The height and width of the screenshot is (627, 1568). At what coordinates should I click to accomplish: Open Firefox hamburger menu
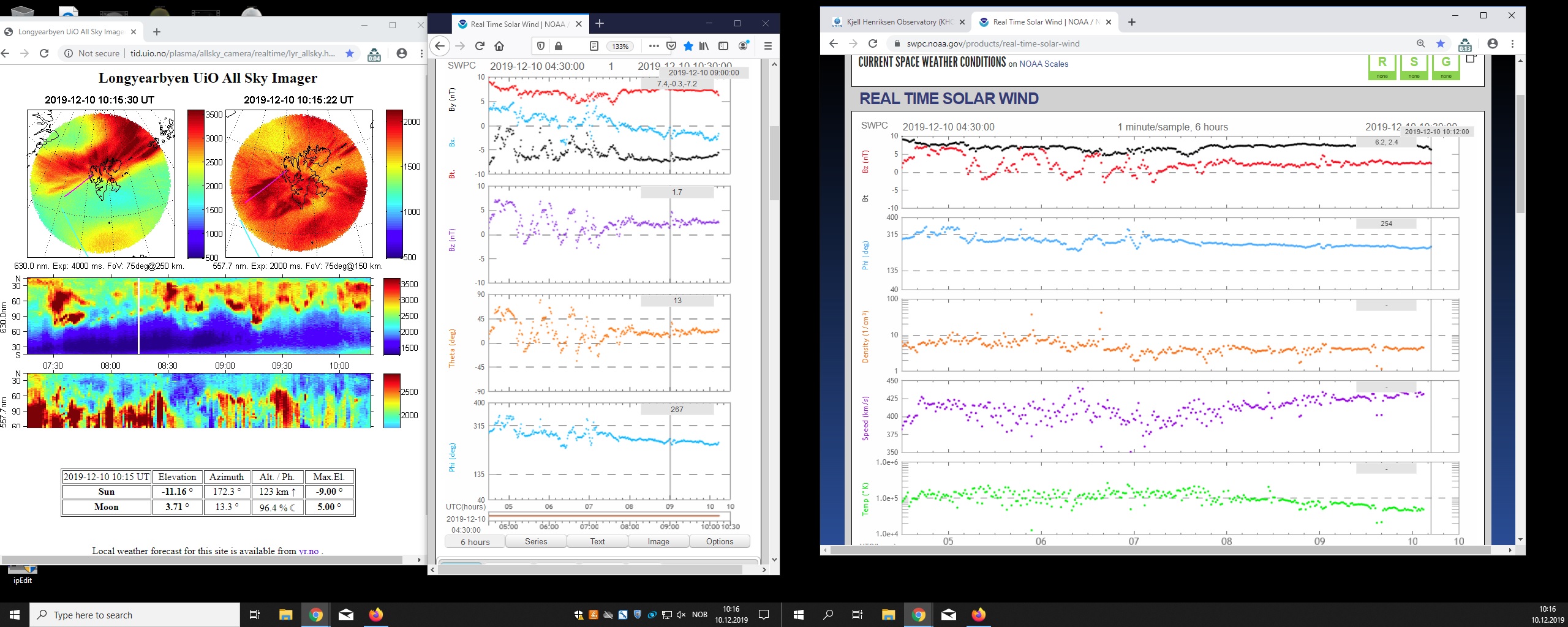[767, 46]
